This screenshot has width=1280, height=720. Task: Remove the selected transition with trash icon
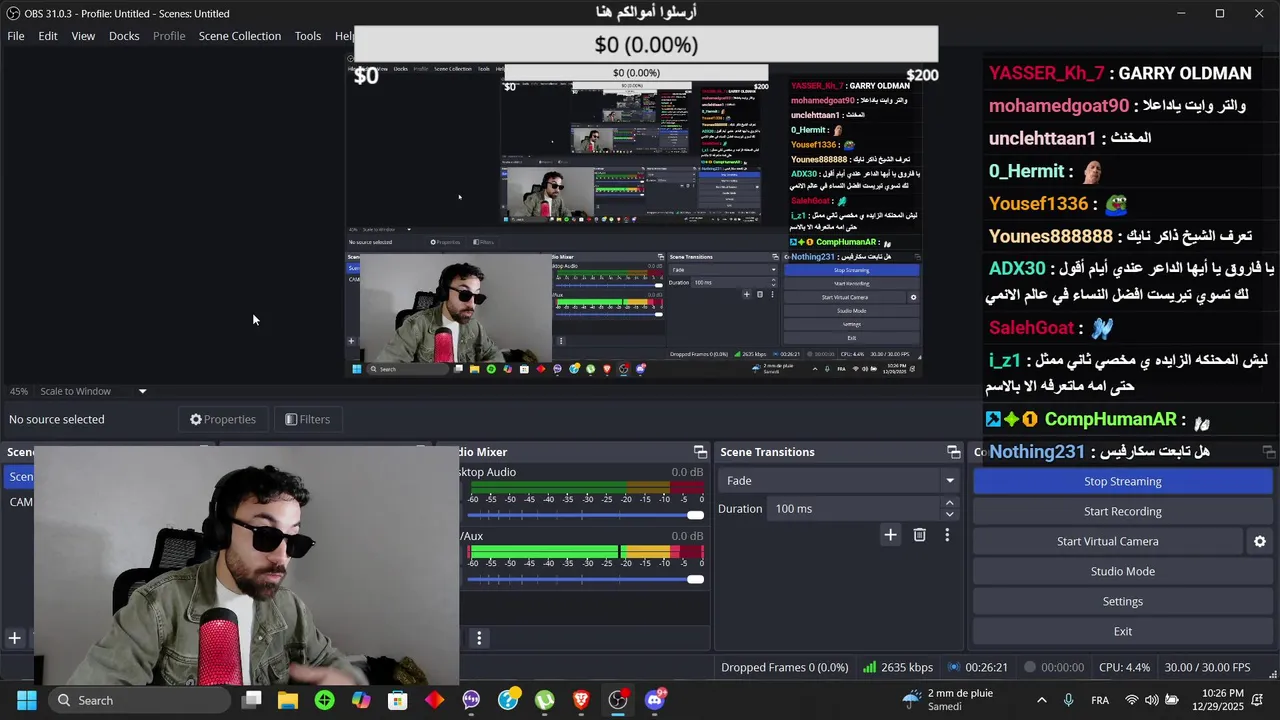pos(920,535)
